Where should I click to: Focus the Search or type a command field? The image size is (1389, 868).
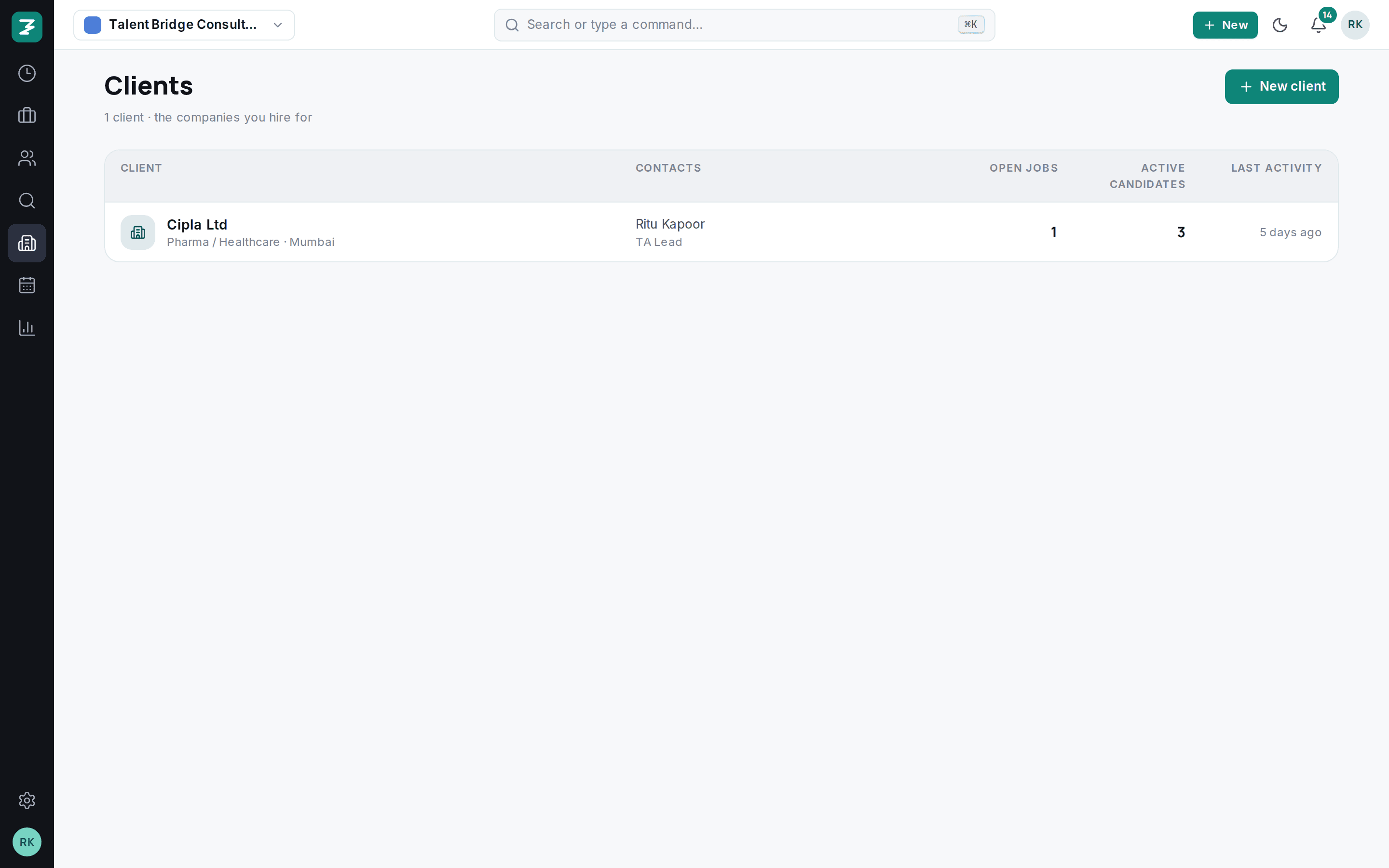(745, 25)
